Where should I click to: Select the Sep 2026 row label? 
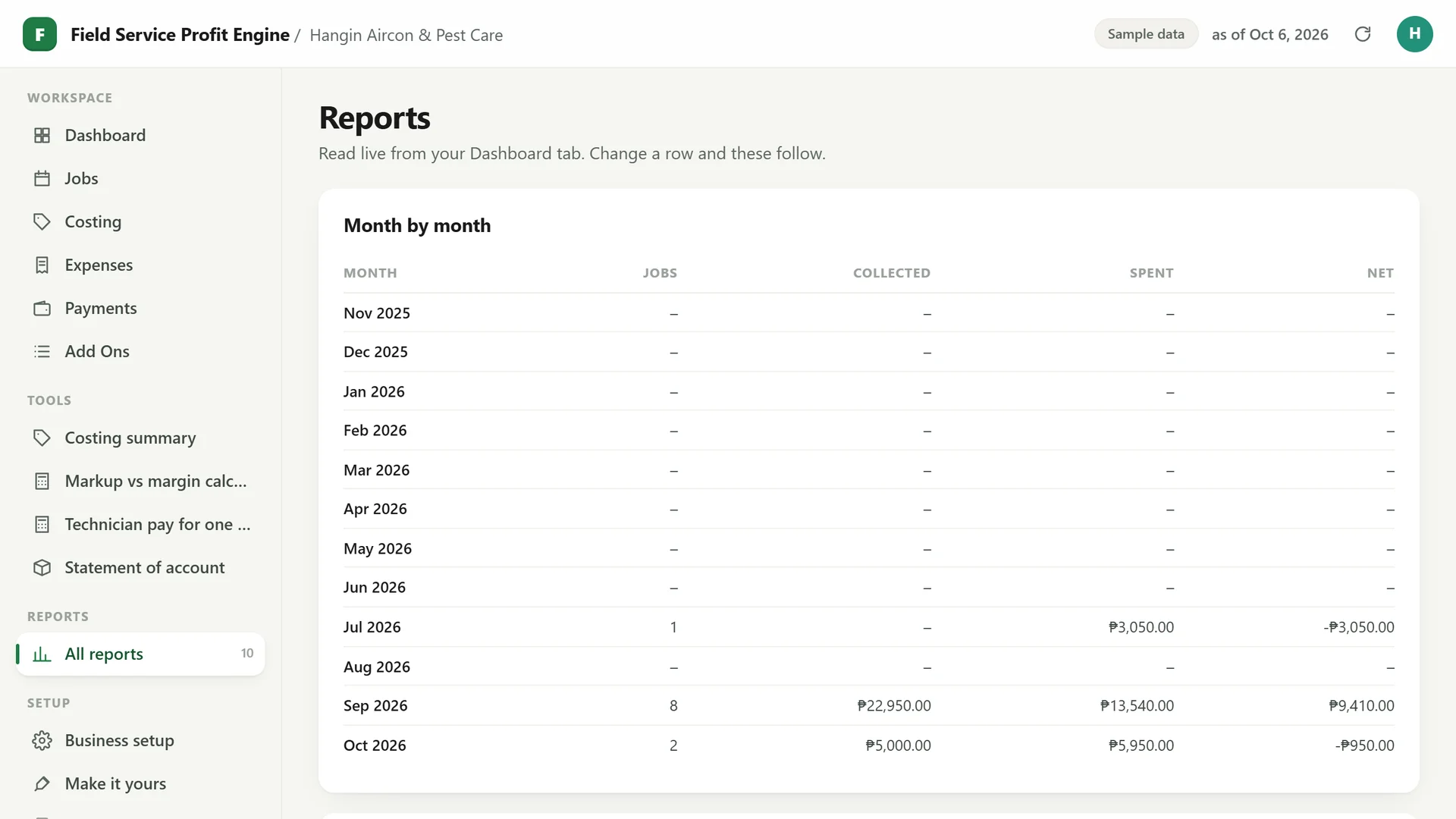point(375,705)
